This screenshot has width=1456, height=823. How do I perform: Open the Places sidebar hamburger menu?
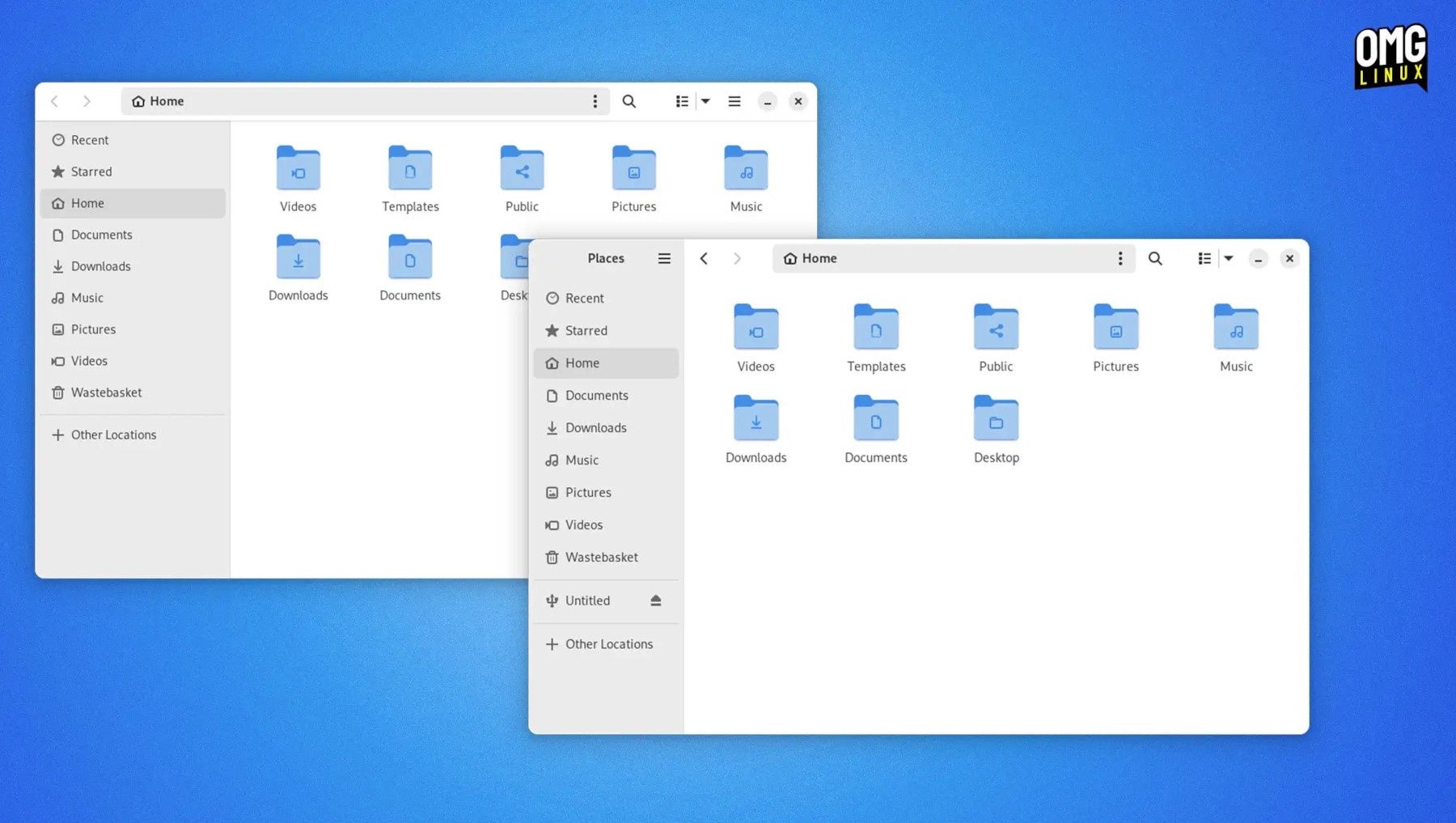tap(664, 258)
